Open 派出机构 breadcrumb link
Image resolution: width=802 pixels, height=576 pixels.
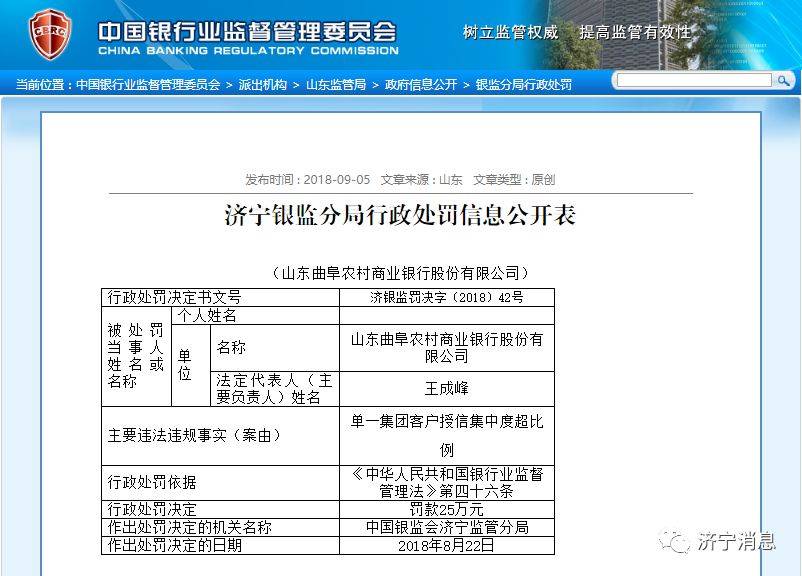[x=263, y=85]
